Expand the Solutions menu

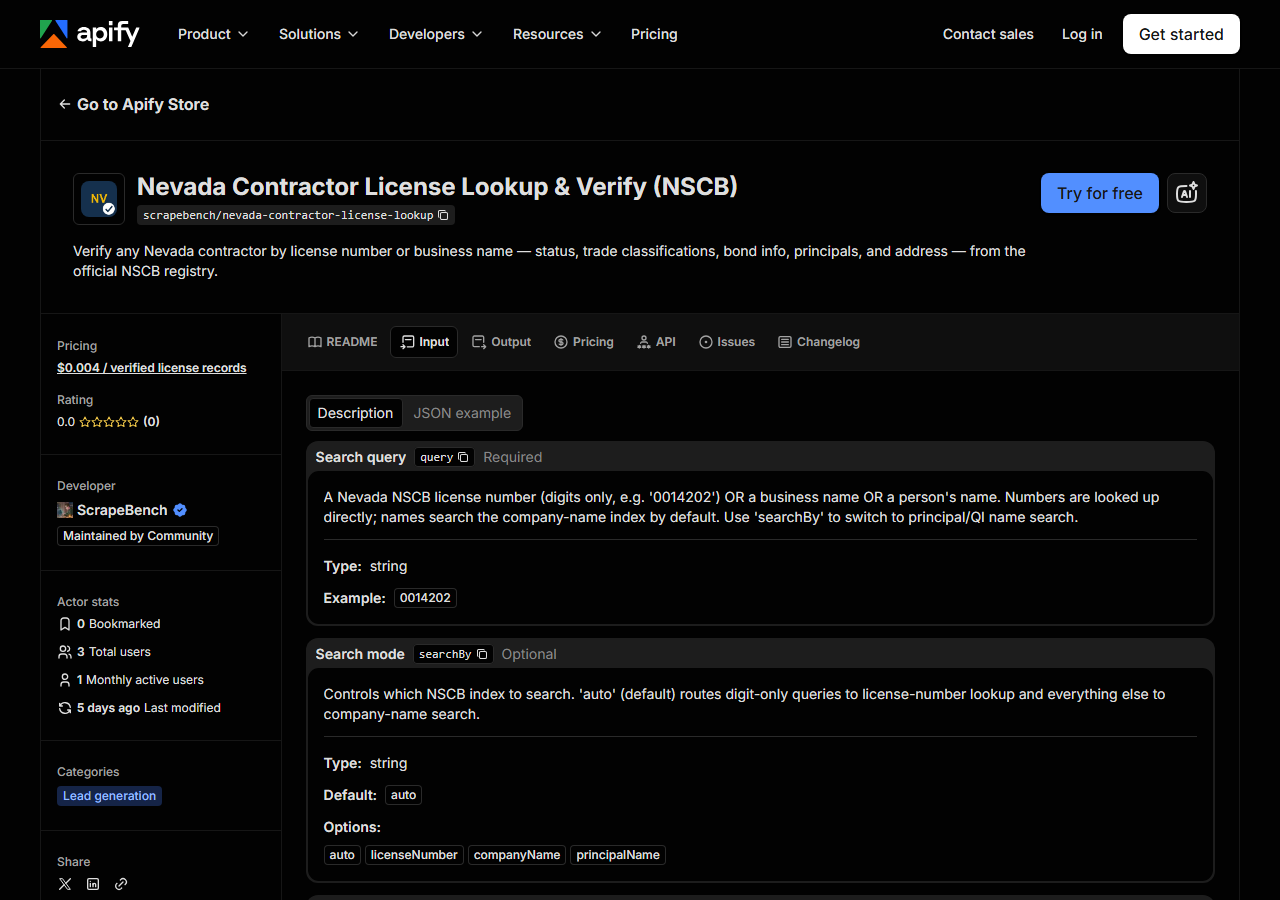click(x=318, y=34)
